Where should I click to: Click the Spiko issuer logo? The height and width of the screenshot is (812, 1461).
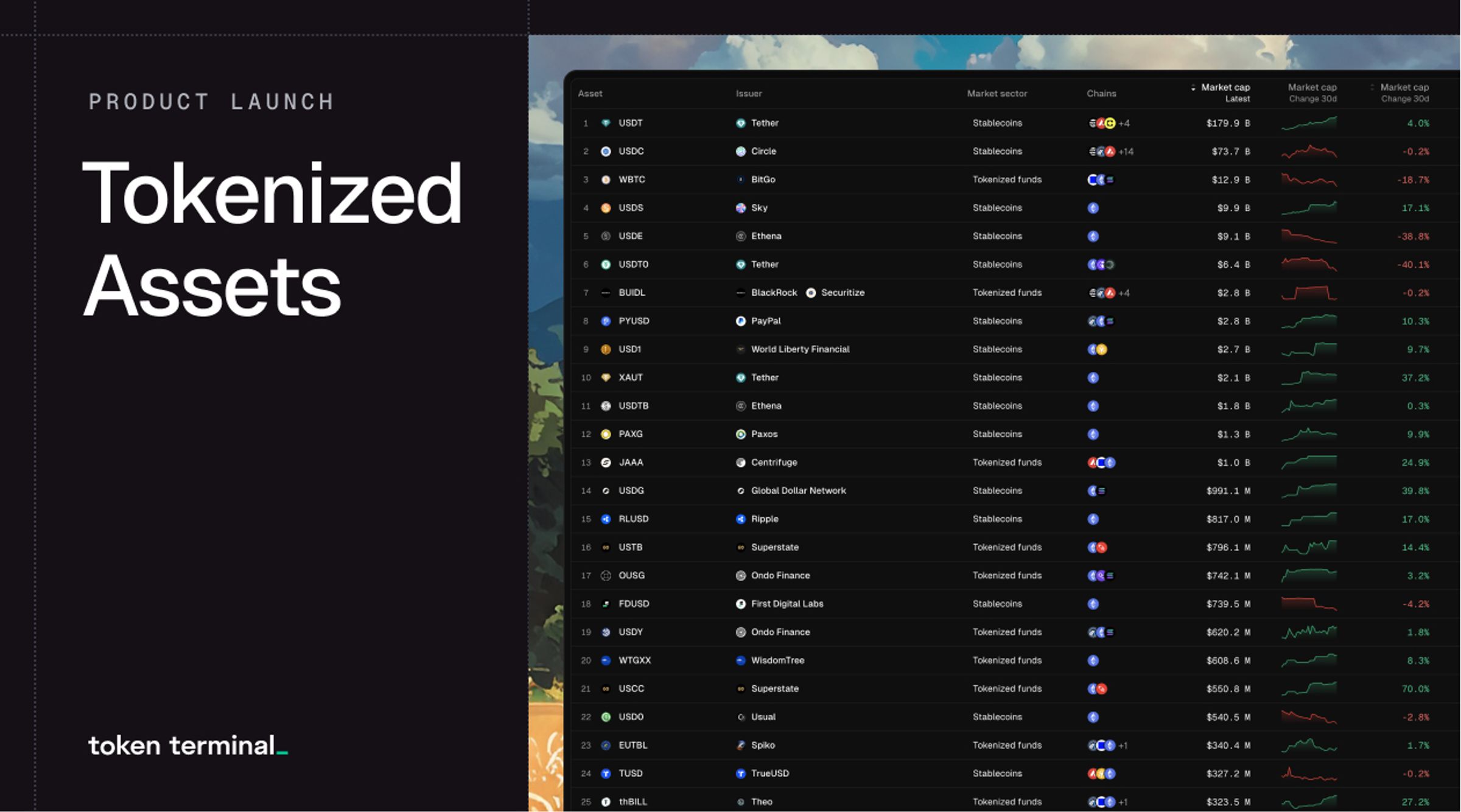coord(741,745)
